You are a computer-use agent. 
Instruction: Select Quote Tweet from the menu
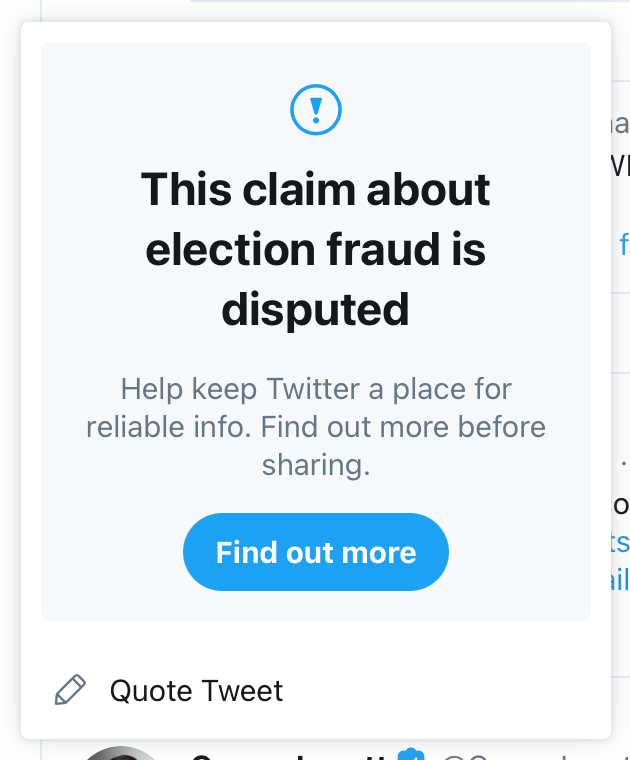click(x=196, y=690)
